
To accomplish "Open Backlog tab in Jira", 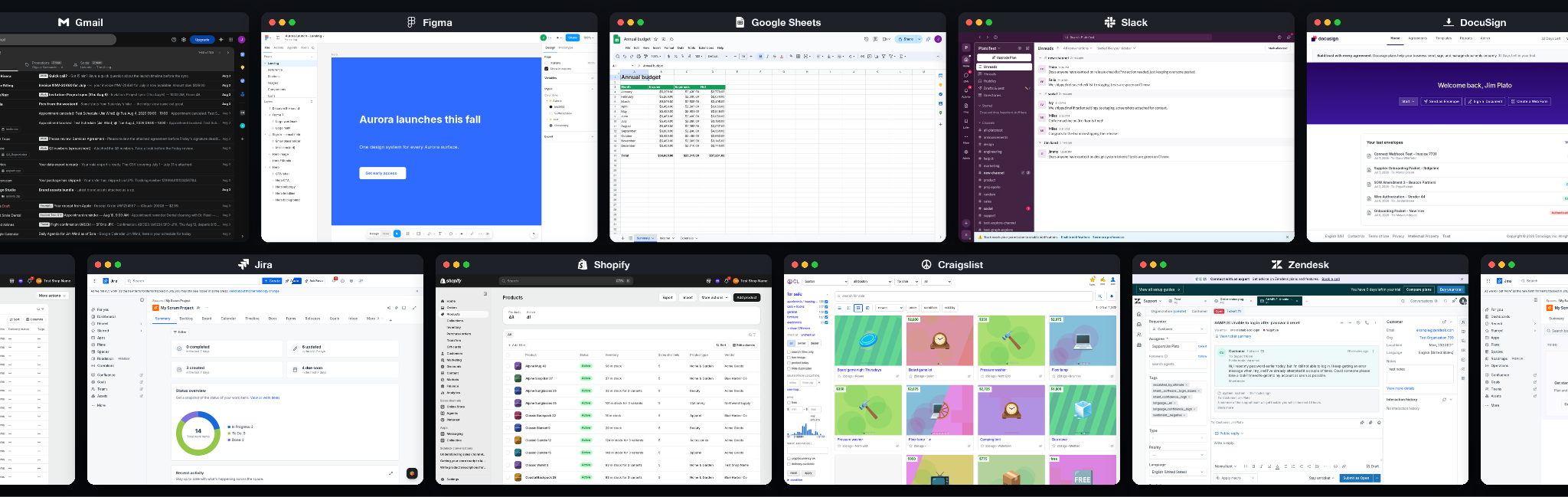I will tap(186, 318).
